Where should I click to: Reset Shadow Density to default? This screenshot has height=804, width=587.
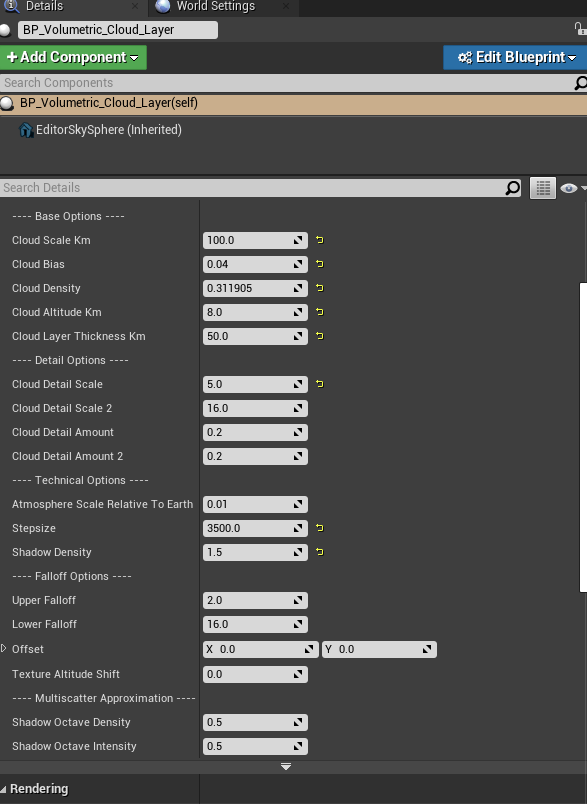[320, 552]
